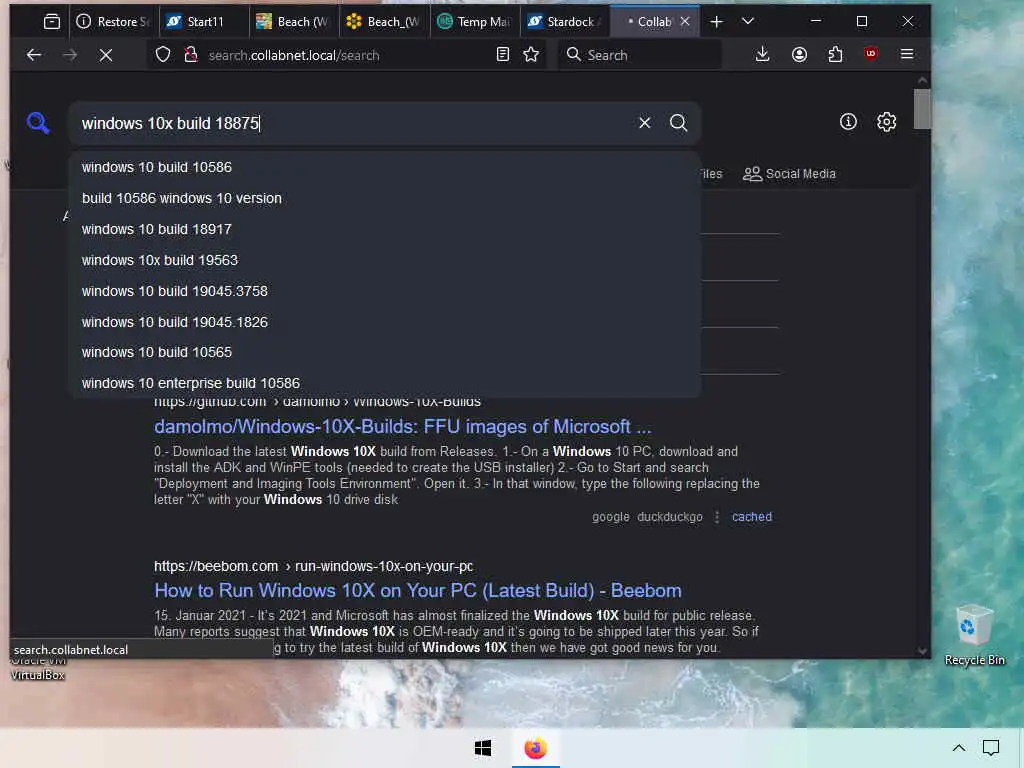Click the google engine label under result
The width and height of the screenshot is (1024, 768).
coord(611,517)
